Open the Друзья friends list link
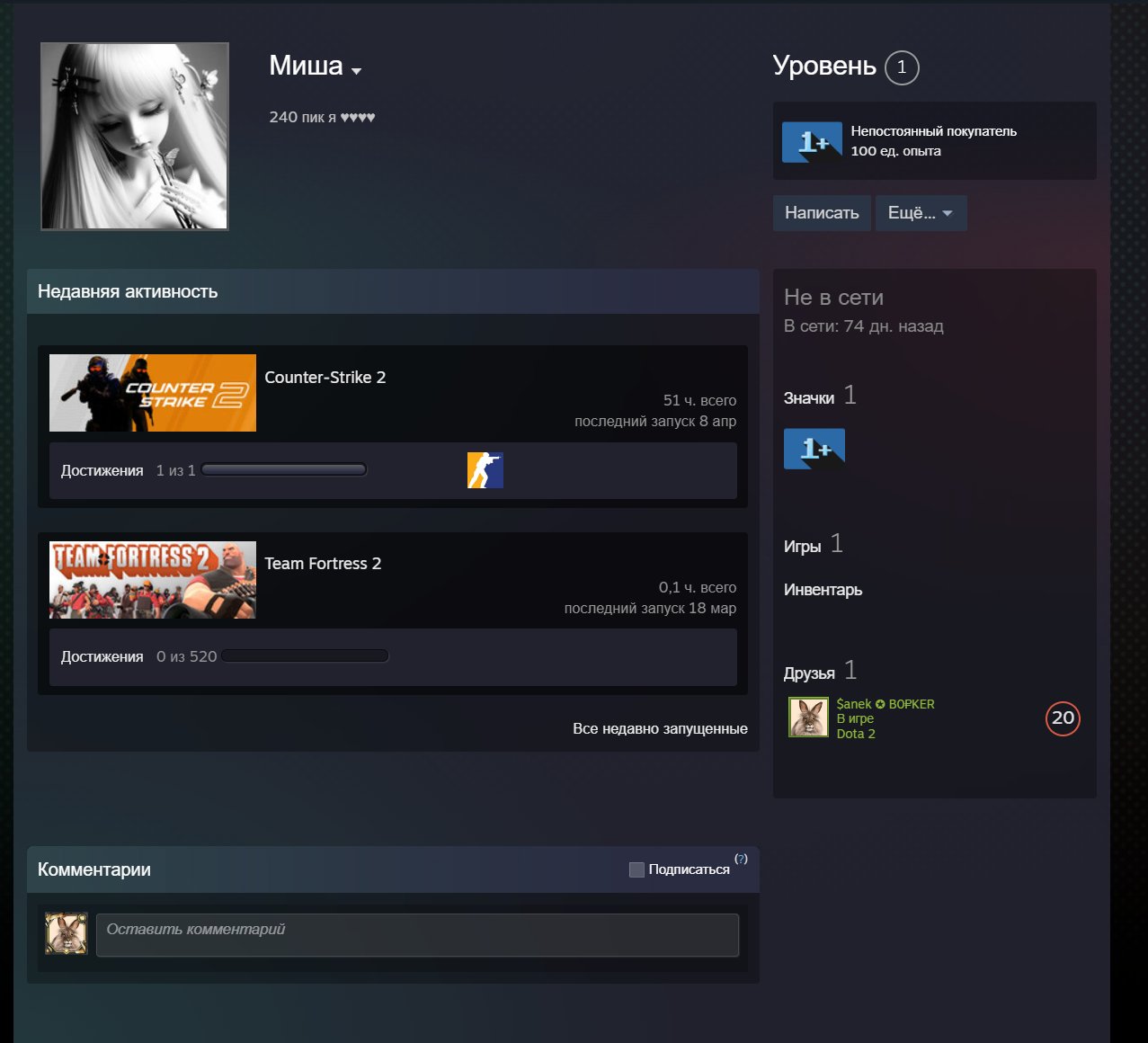This screenshot has height=1043, width=1148. tap(809, 673)
